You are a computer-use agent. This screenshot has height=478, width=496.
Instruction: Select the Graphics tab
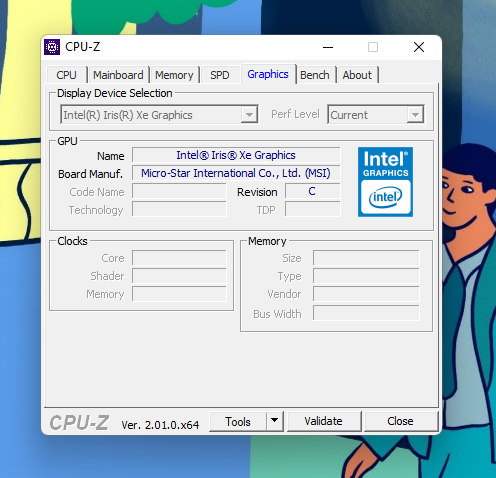tap(268, 74)
